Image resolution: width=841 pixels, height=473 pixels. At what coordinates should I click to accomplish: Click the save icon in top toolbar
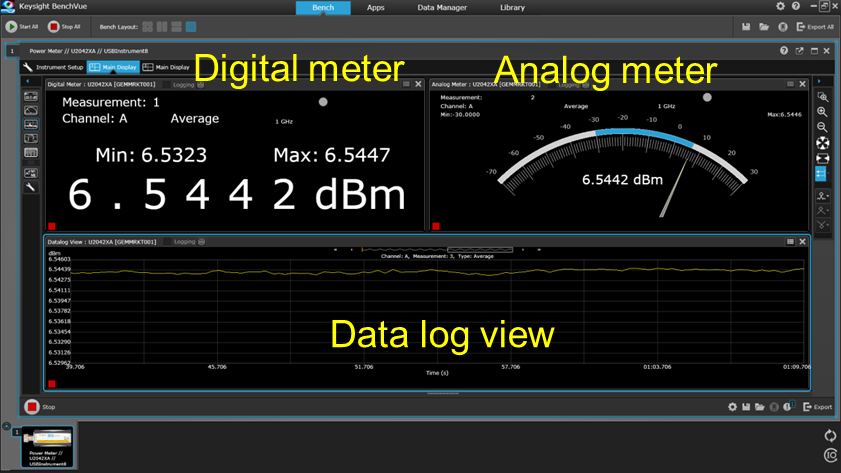[x=746, y=26]
